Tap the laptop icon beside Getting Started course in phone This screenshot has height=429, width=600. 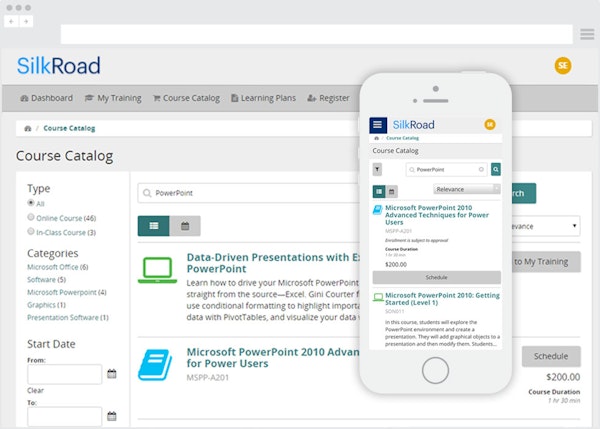[378, 297]
